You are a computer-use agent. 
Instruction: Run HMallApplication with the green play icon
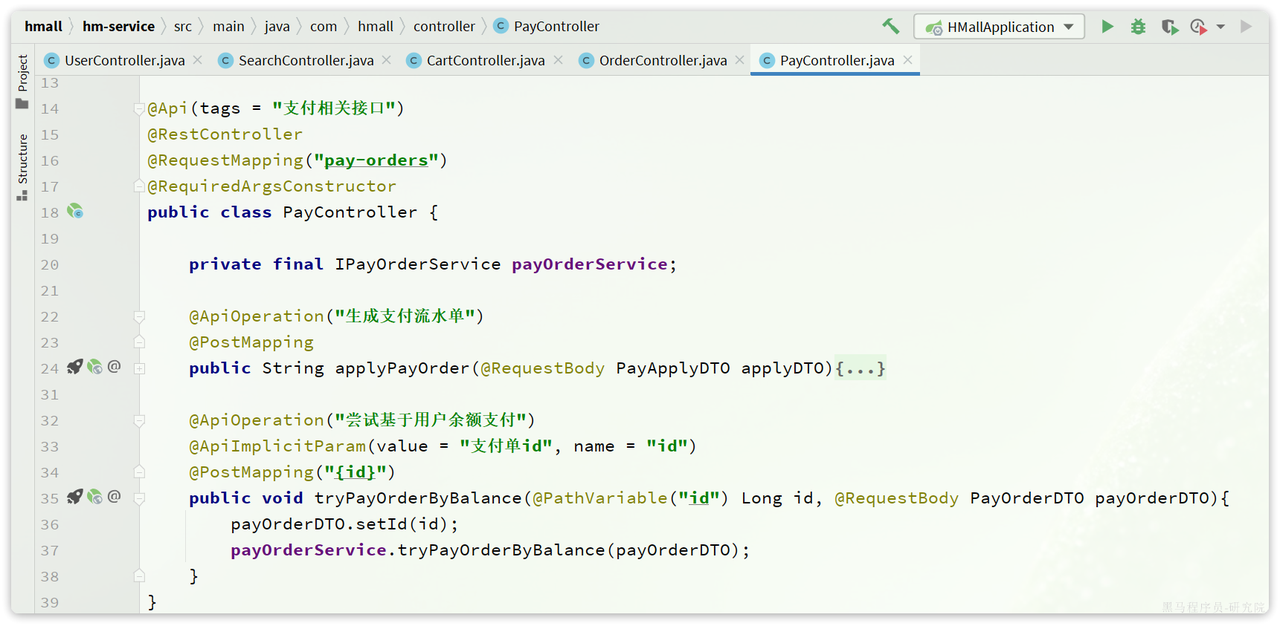pyautogui.click(x=1107, y=27)
